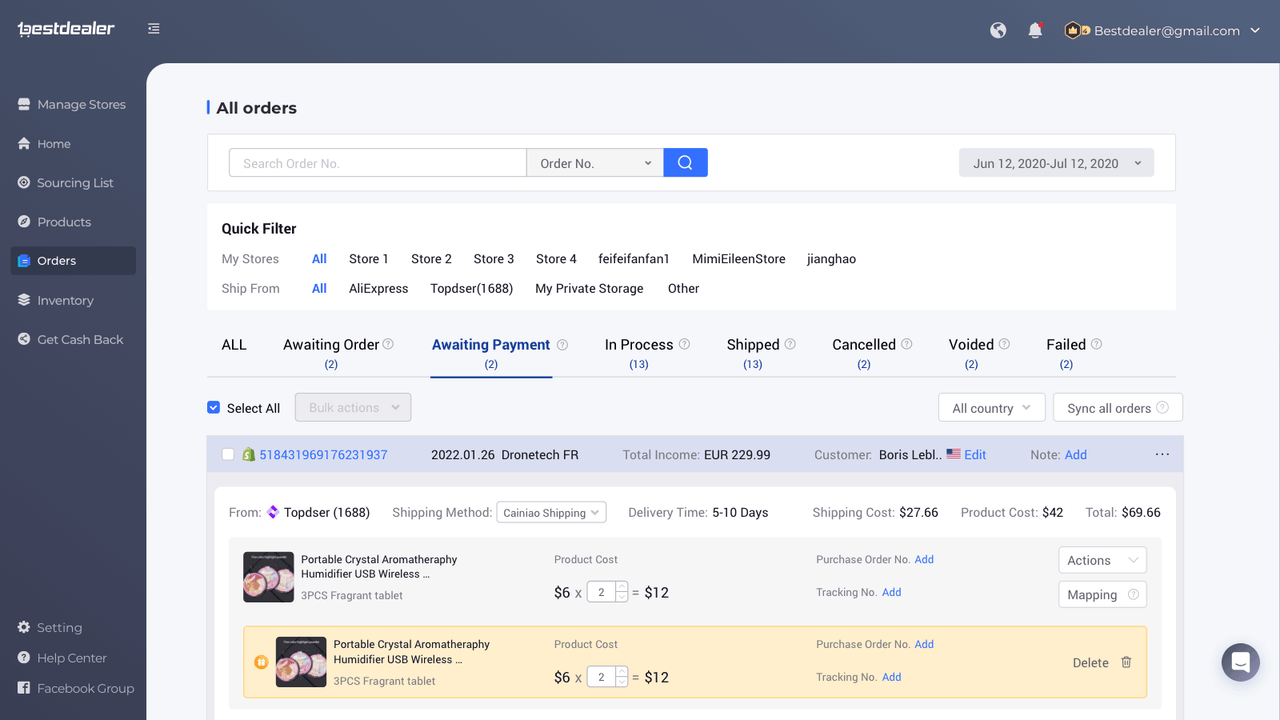
Task: Expand the Order No. search type dropdown
Action: click(595, 163)
